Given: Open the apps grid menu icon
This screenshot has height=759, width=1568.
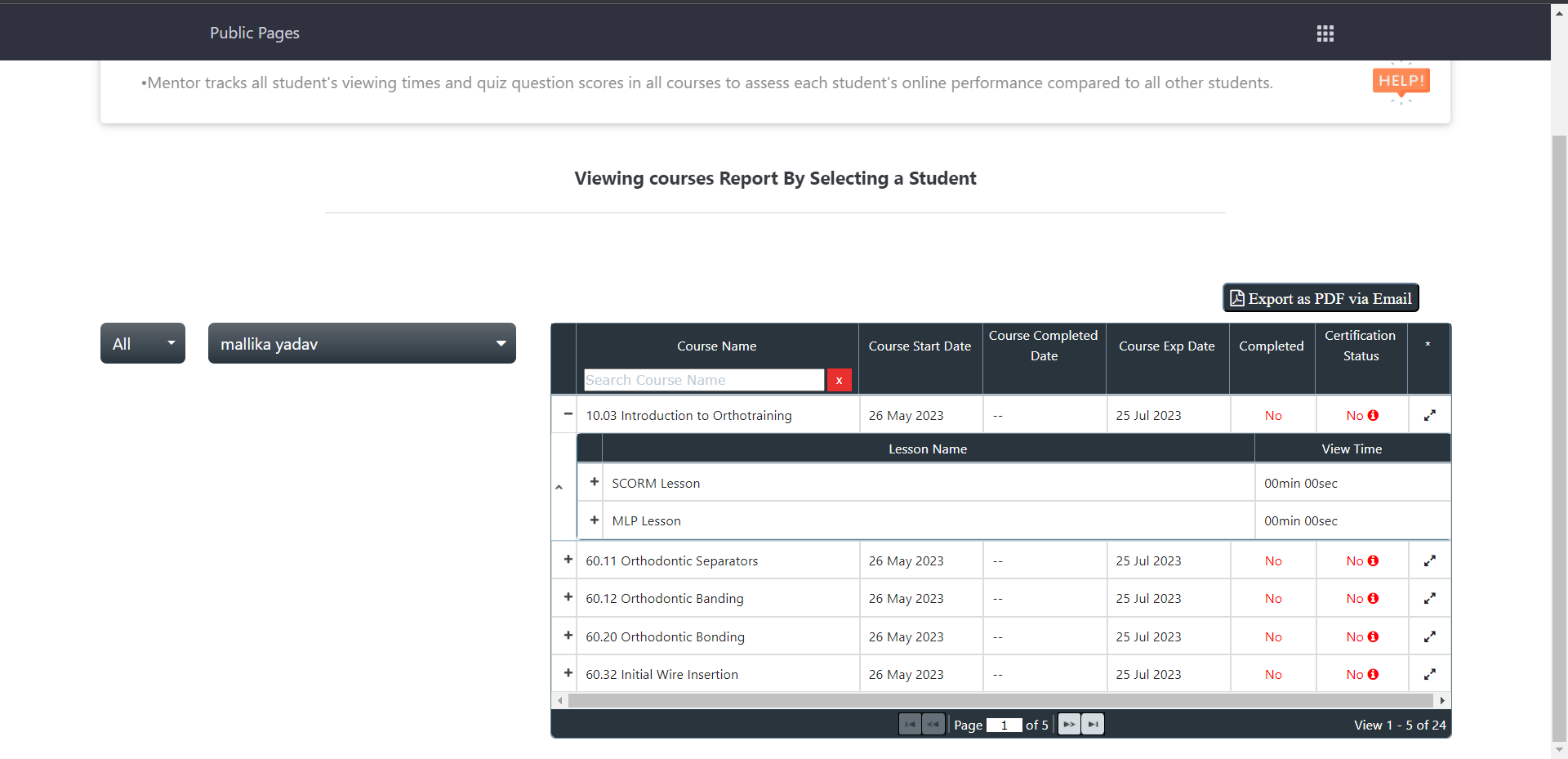Looking at the screenshot, I should coord(1325,33).
